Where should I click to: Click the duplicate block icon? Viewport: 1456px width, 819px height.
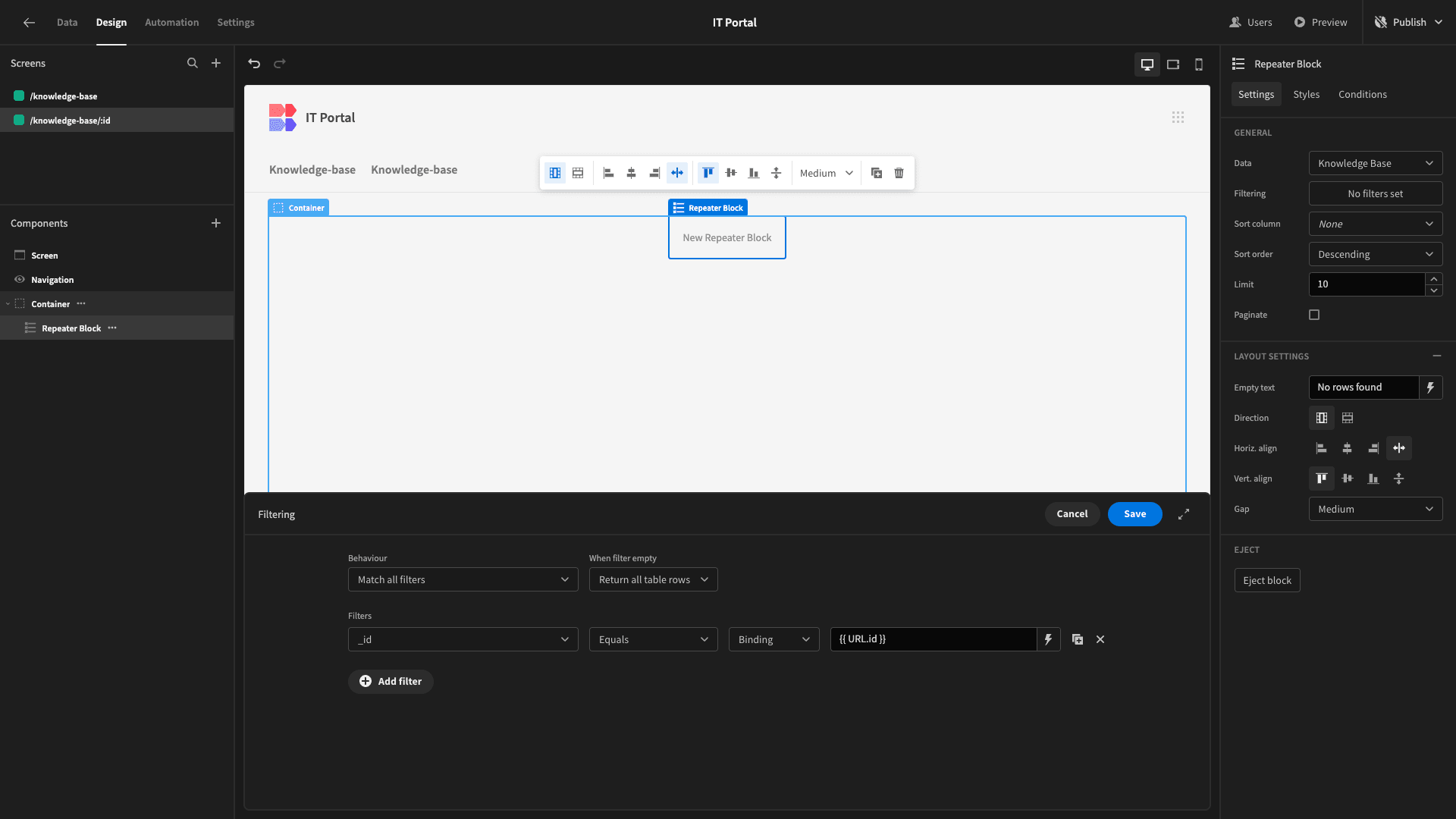[877, 173]
